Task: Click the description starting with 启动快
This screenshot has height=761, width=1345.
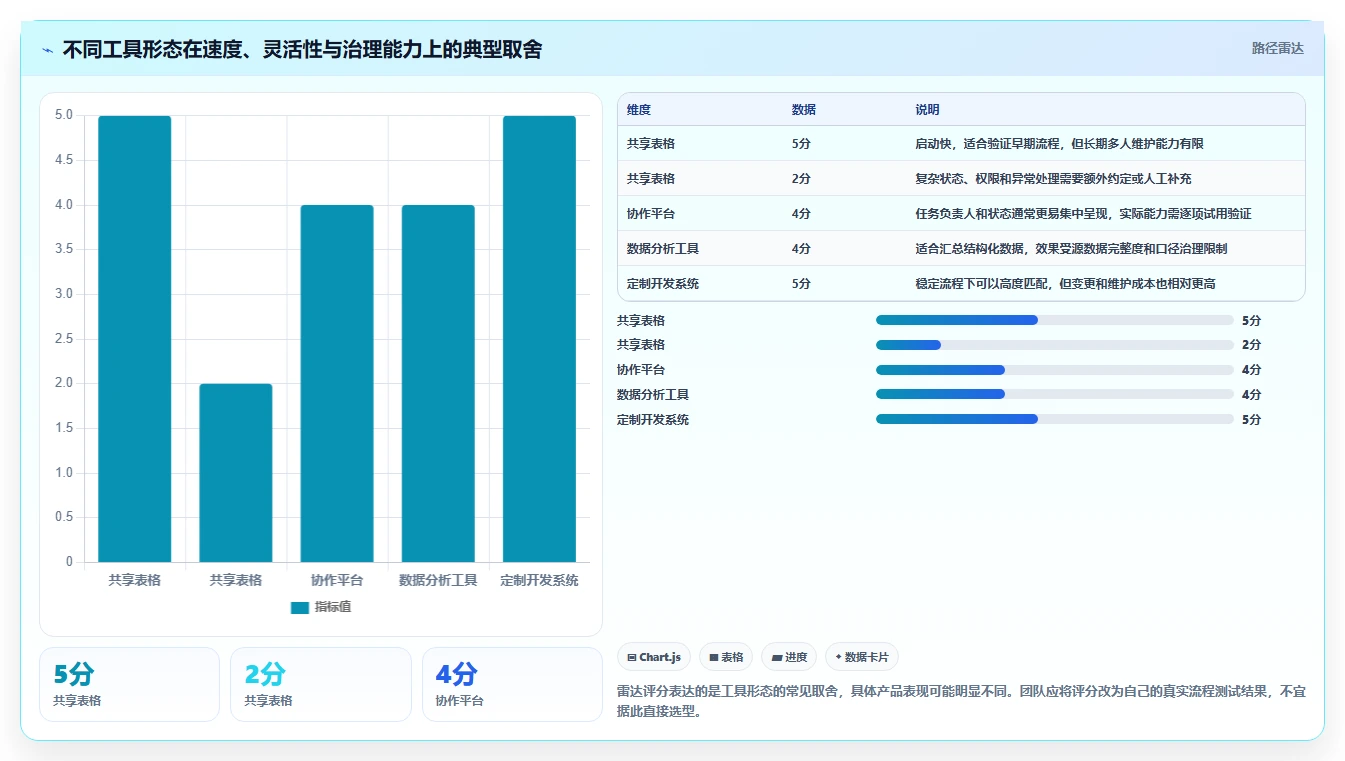Action: tap(1059, 144)
